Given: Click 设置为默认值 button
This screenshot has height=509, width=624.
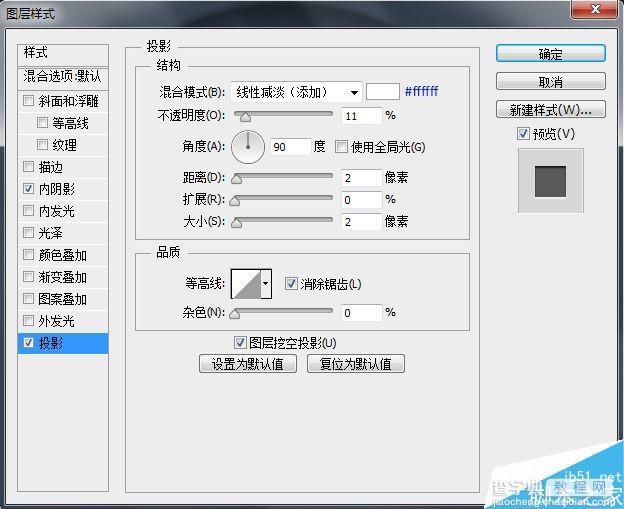Looking at the screenshot, I should pos(248,364).
